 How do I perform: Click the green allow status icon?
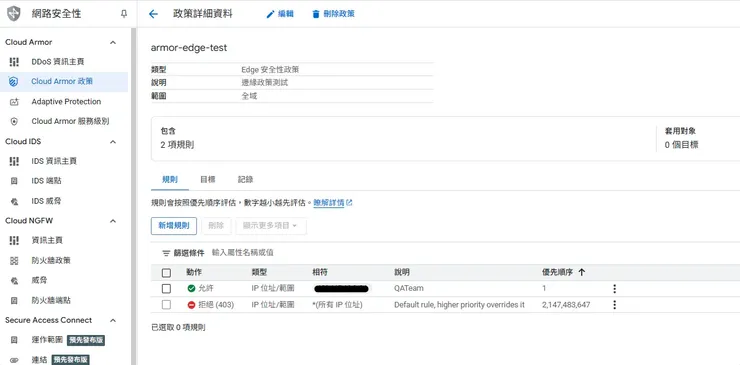point(191,288)
